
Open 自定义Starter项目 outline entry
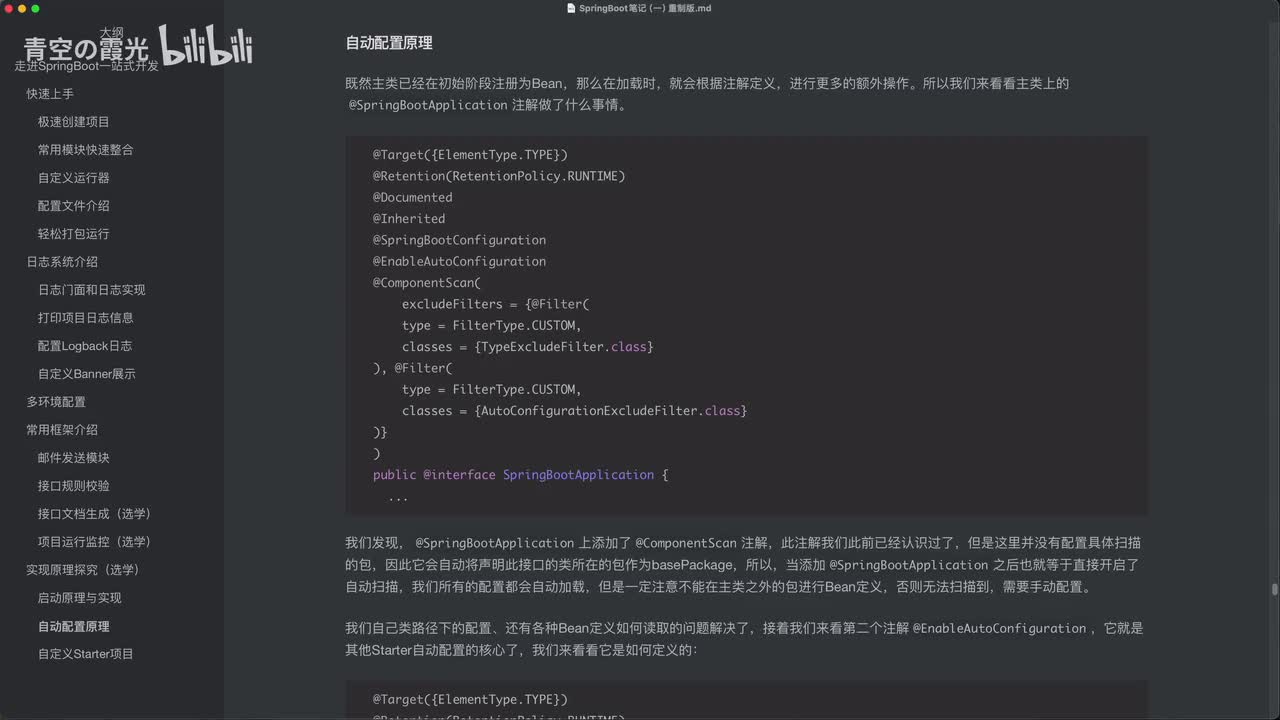(86, 654)
